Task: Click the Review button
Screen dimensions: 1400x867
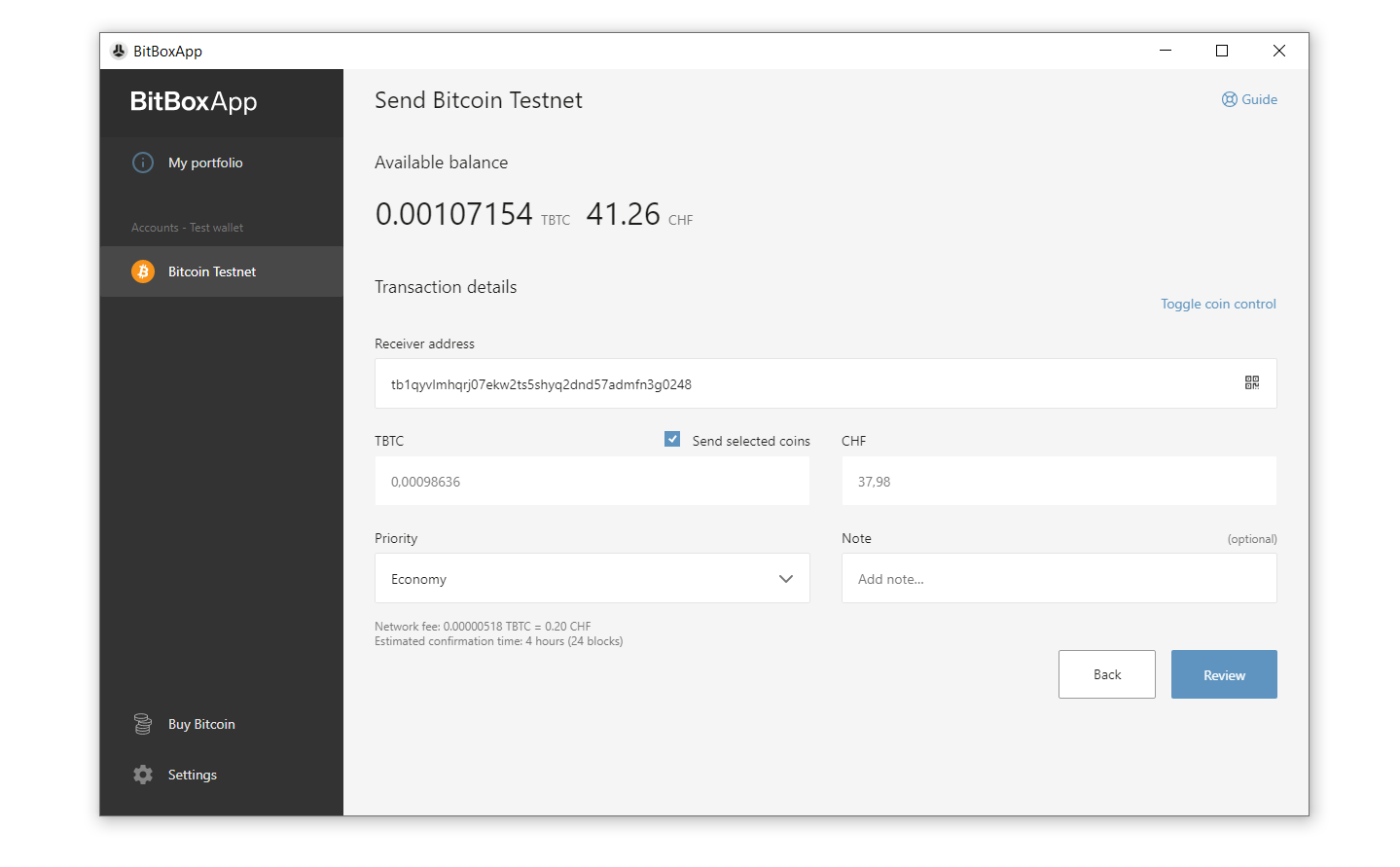Action: 1224,674
